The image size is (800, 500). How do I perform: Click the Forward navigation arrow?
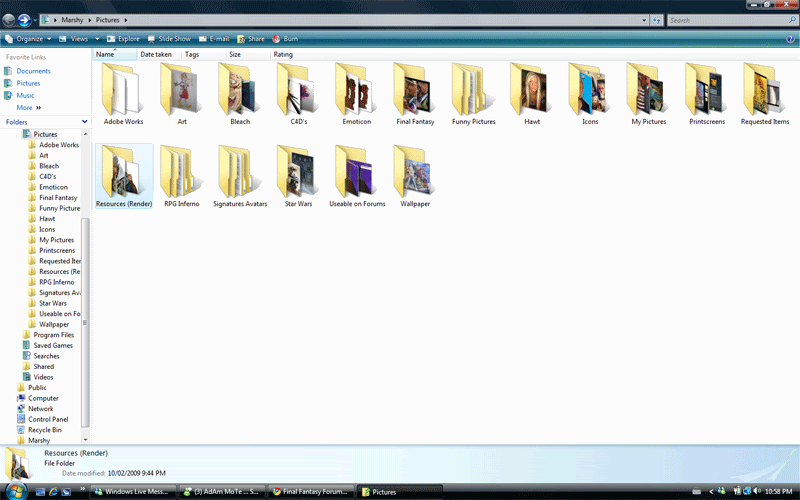(24, 20)
